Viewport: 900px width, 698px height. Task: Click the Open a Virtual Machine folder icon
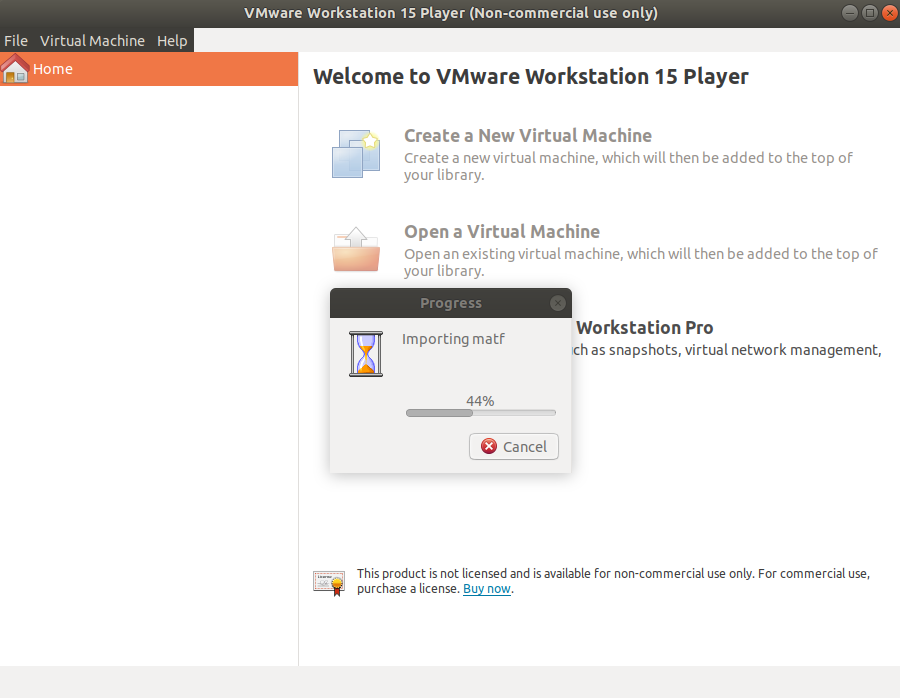click(356, 250)
